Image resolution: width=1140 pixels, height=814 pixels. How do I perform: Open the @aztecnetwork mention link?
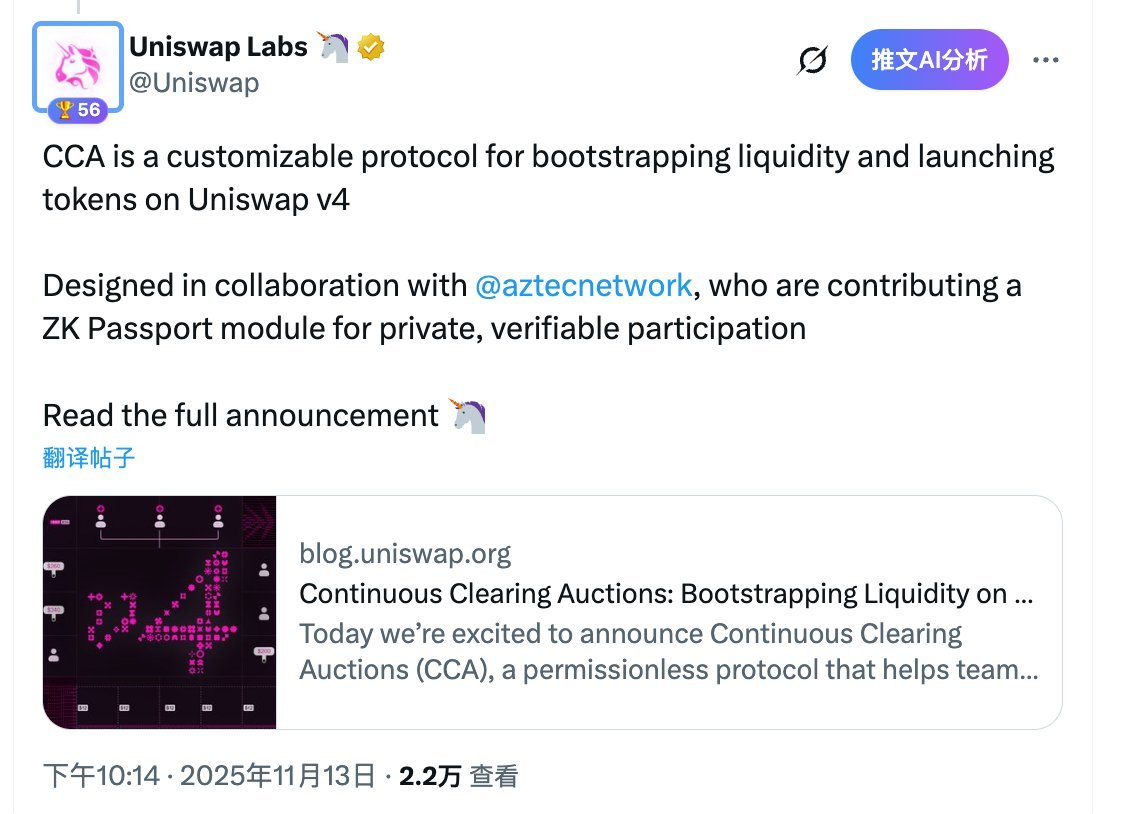coord(583,286)
